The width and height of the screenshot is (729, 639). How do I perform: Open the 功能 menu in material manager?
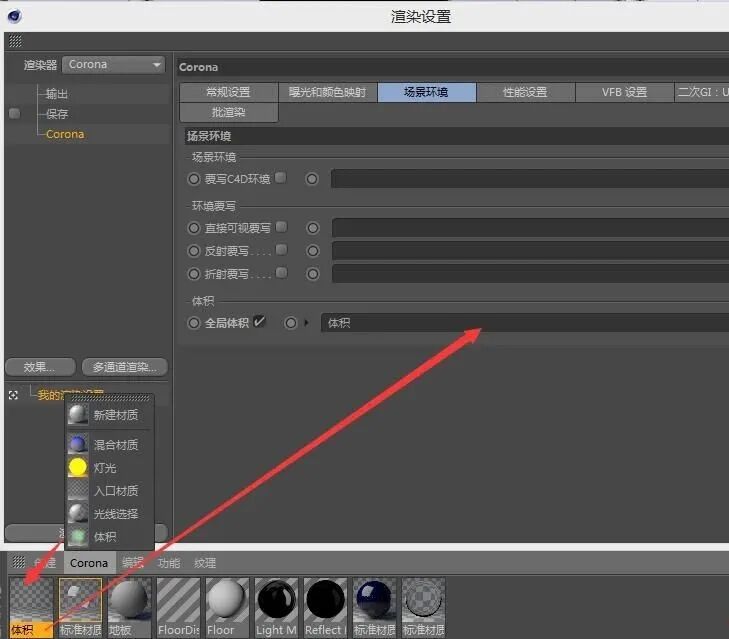point(169,563)
